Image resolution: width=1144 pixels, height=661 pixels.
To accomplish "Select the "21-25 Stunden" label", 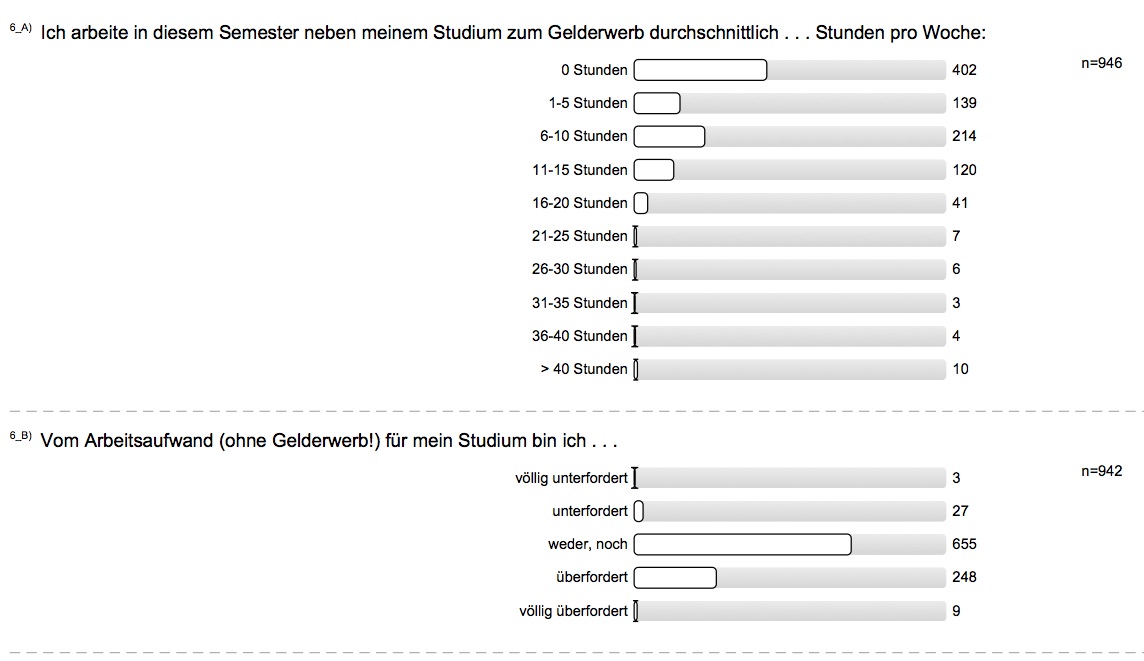I will tap(579, 236).
